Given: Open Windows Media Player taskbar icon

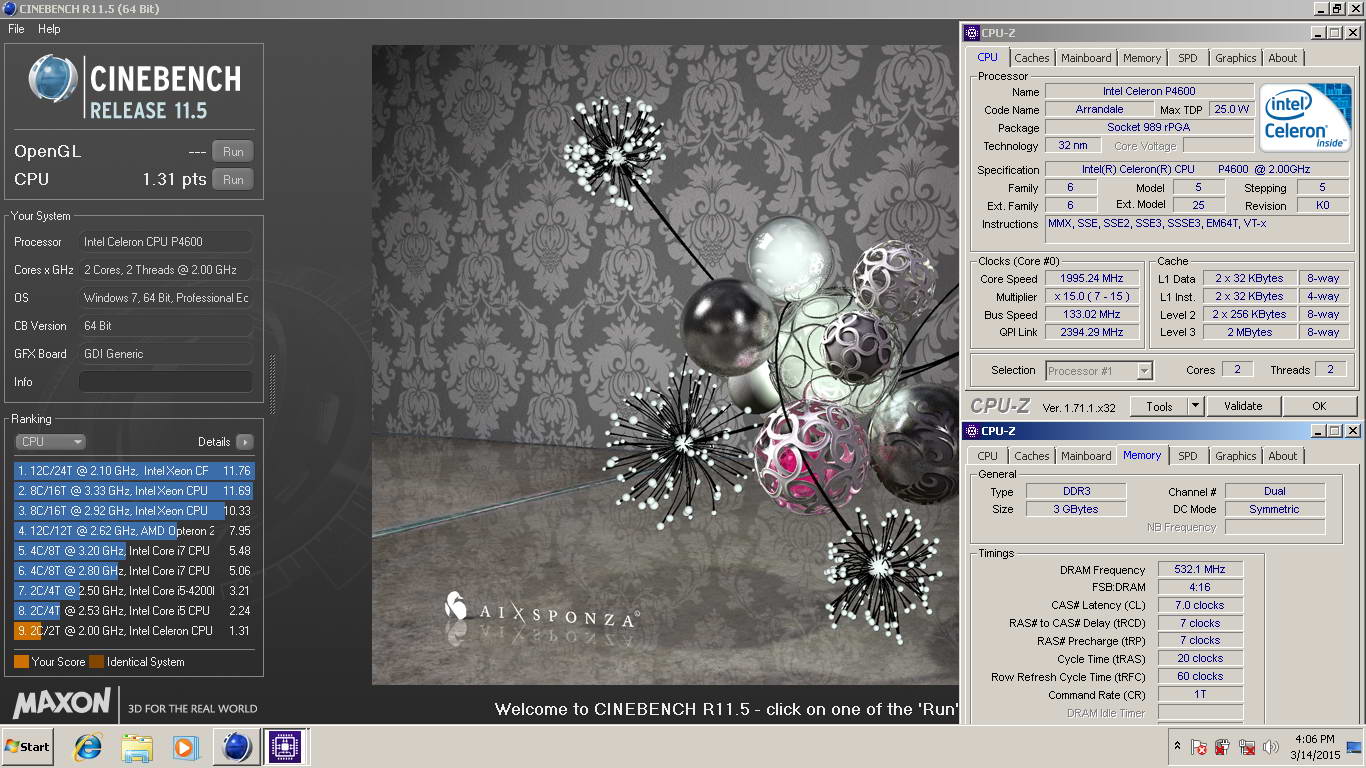Looking at the screenshot, I should point(185,747).
